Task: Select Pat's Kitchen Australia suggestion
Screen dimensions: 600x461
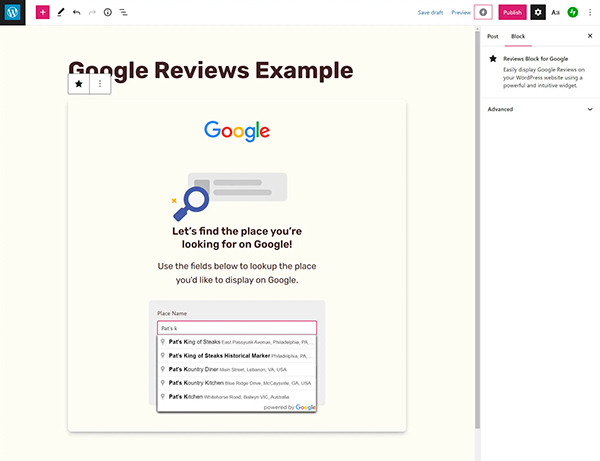Action: (237, 397)
